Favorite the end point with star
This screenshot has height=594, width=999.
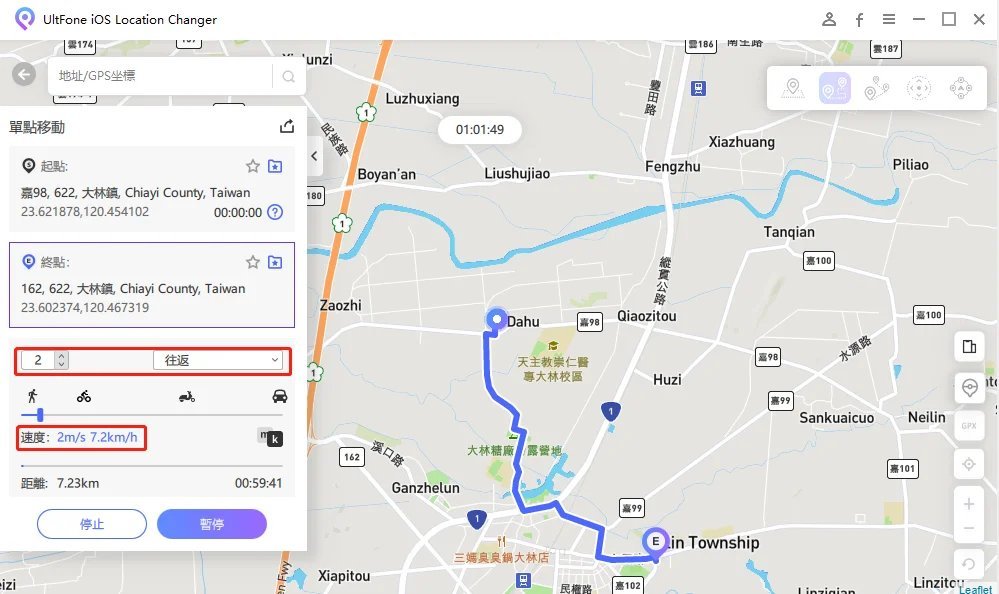[253, 262]
